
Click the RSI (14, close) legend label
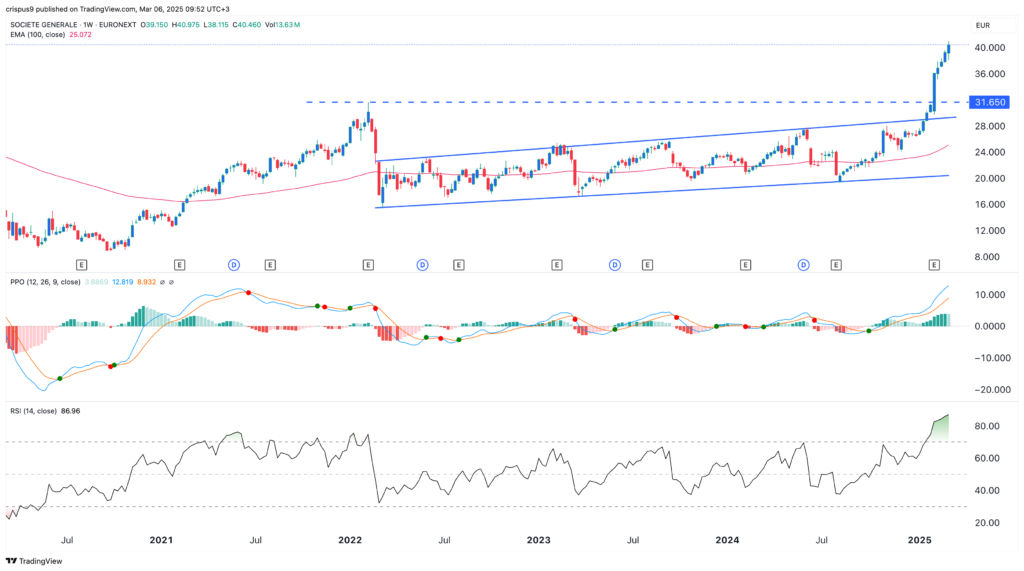(x=33, y=411)
